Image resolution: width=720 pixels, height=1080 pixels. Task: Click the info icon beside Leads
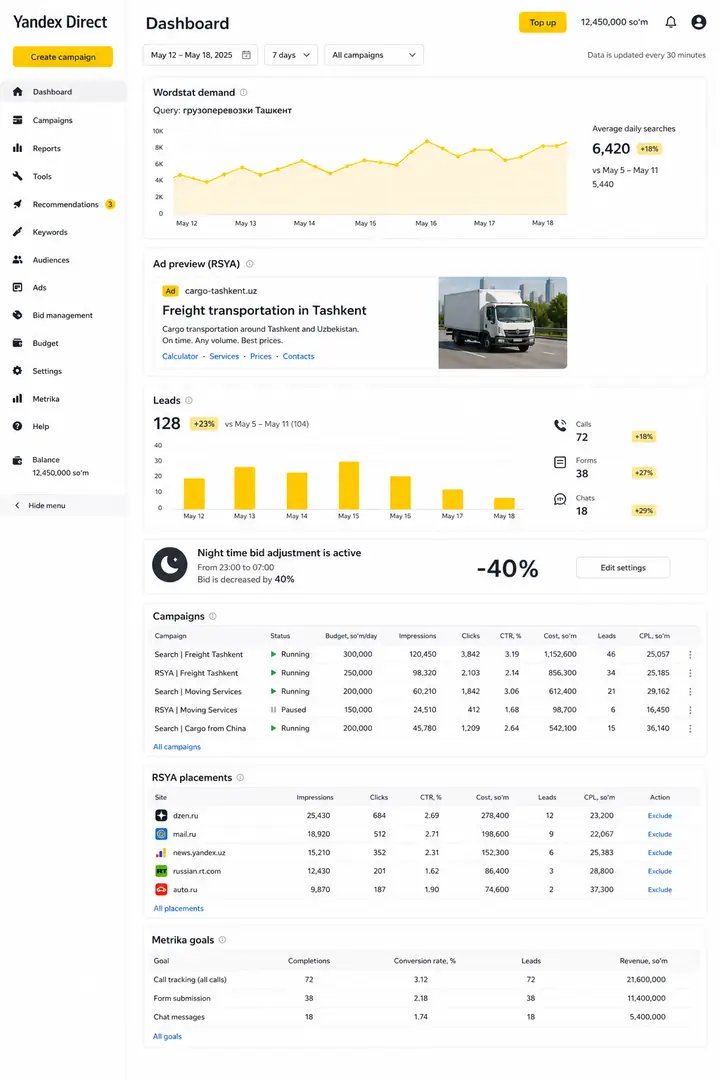(189, 400)
